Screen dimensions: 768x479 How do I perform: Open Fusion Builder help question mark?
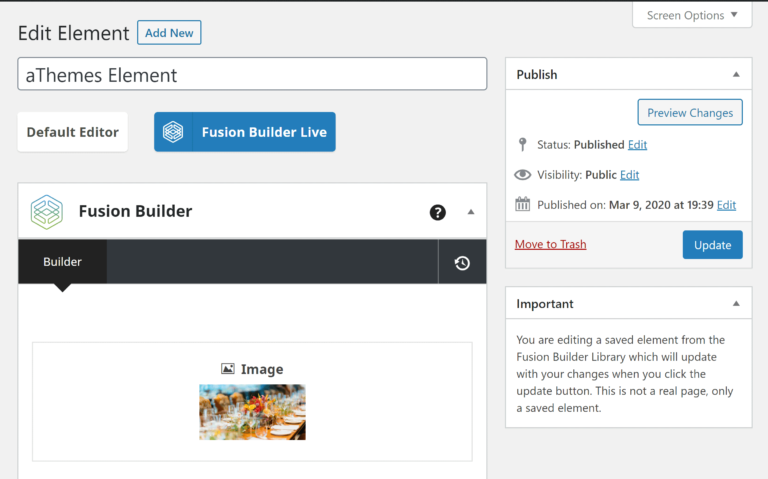click(437, 212)
